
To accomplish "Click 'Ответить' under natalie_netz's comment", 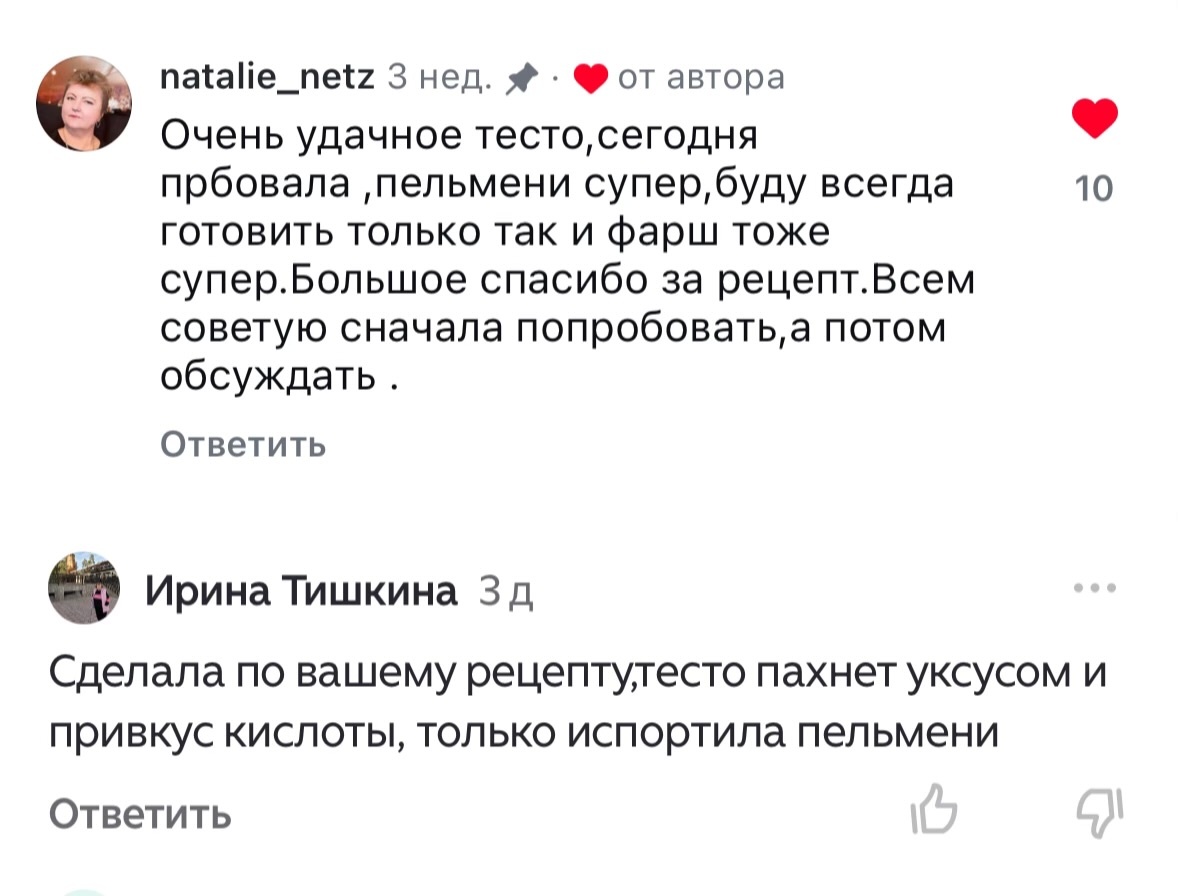I will point(242,444).
